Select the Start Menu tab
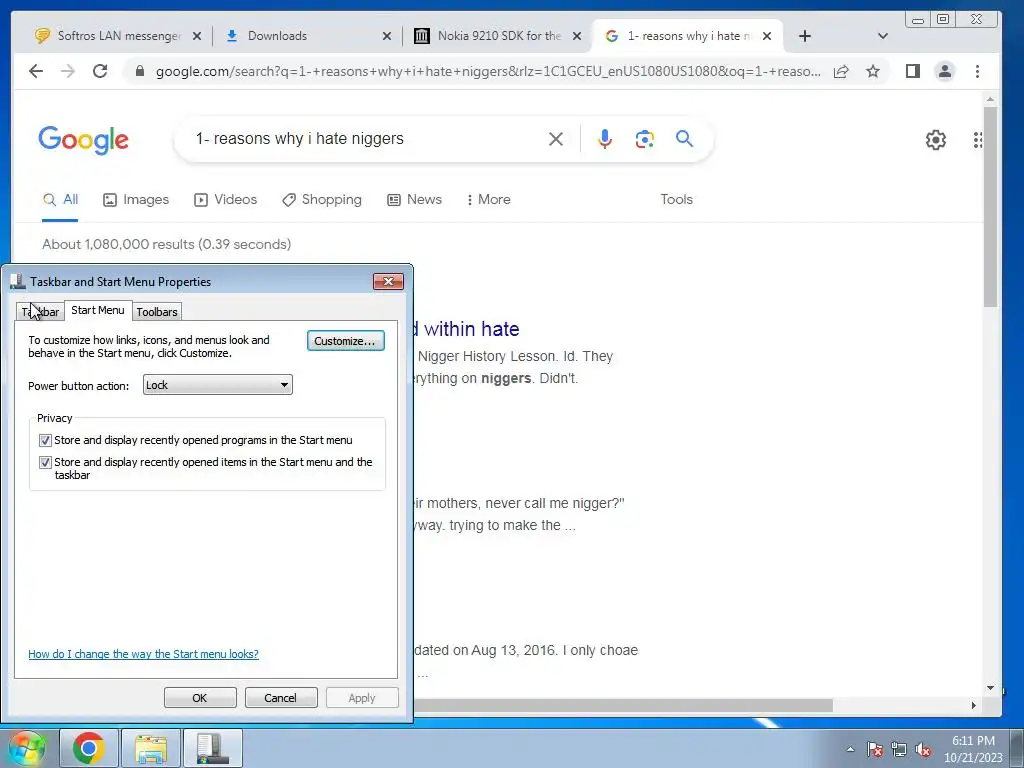Viewport: 1024px width, 768px height. tap(98, 310)
